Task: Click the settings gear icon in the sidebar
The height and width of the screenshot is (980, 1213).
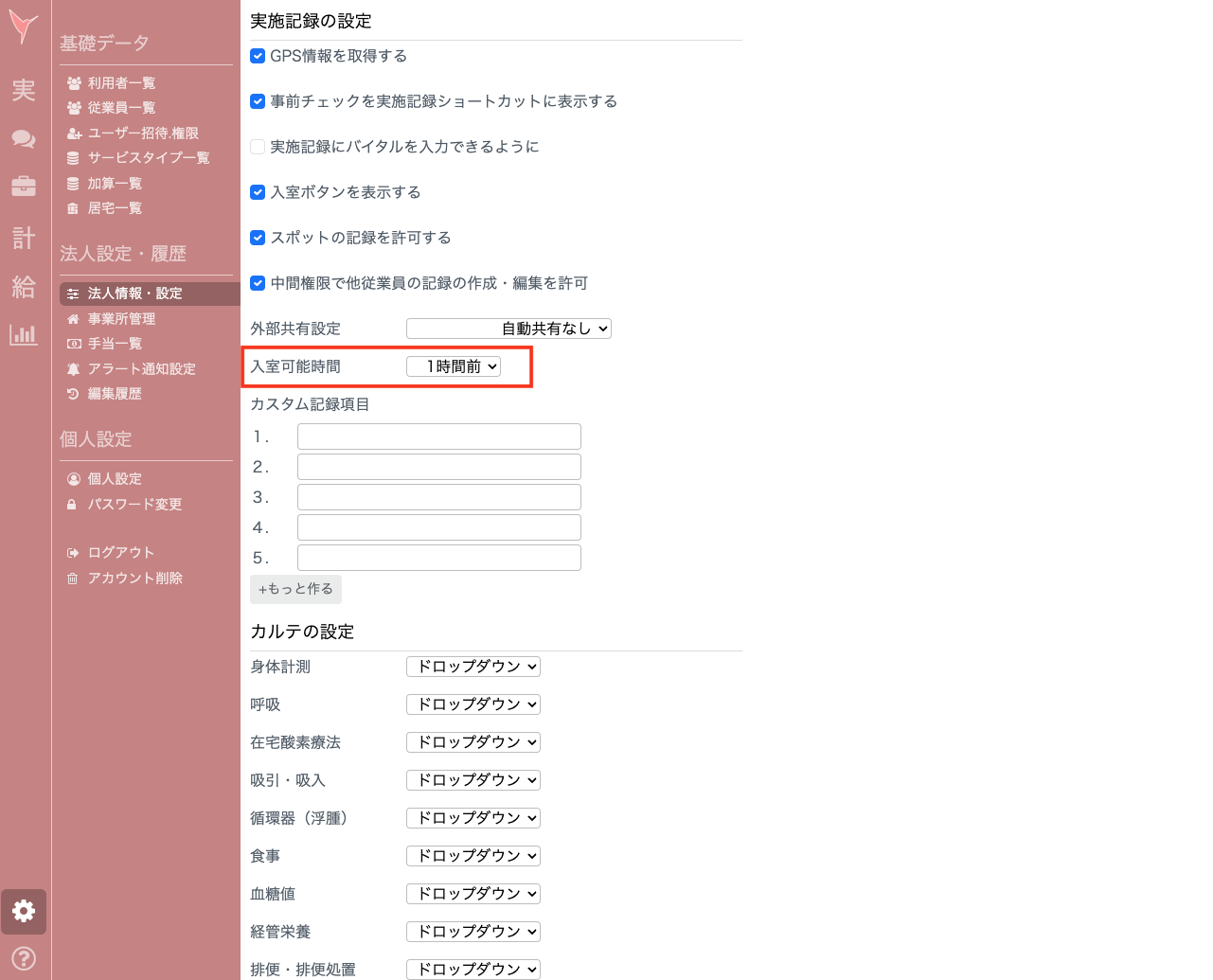Action: [23, 911]
